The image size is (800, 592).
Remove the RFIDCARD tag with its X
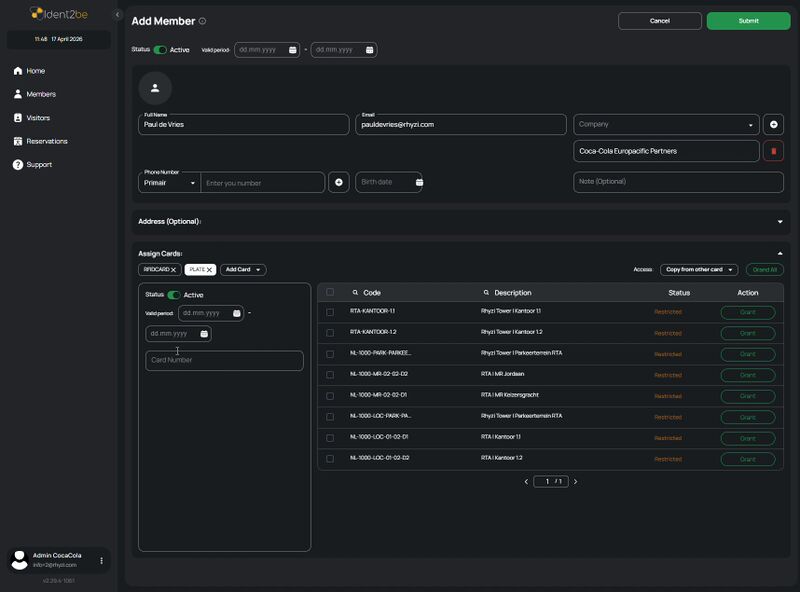173,270
